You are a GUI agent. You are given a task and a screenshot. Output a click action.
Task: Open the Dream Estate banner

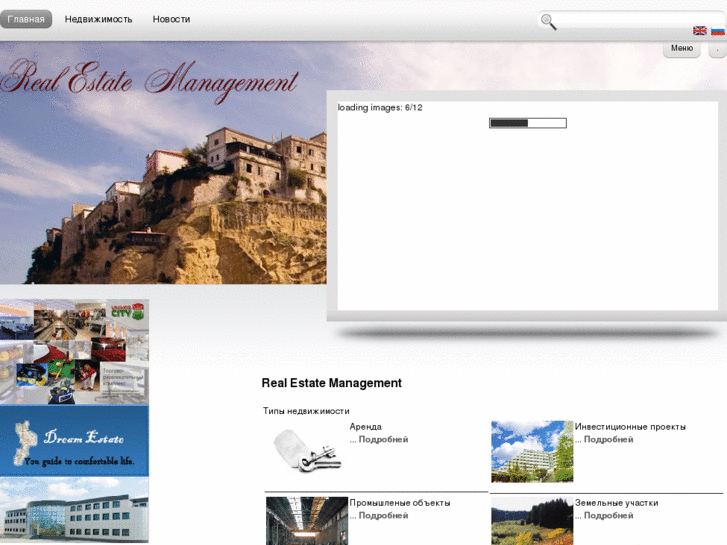pyautogui.click(x=74, y=441)
